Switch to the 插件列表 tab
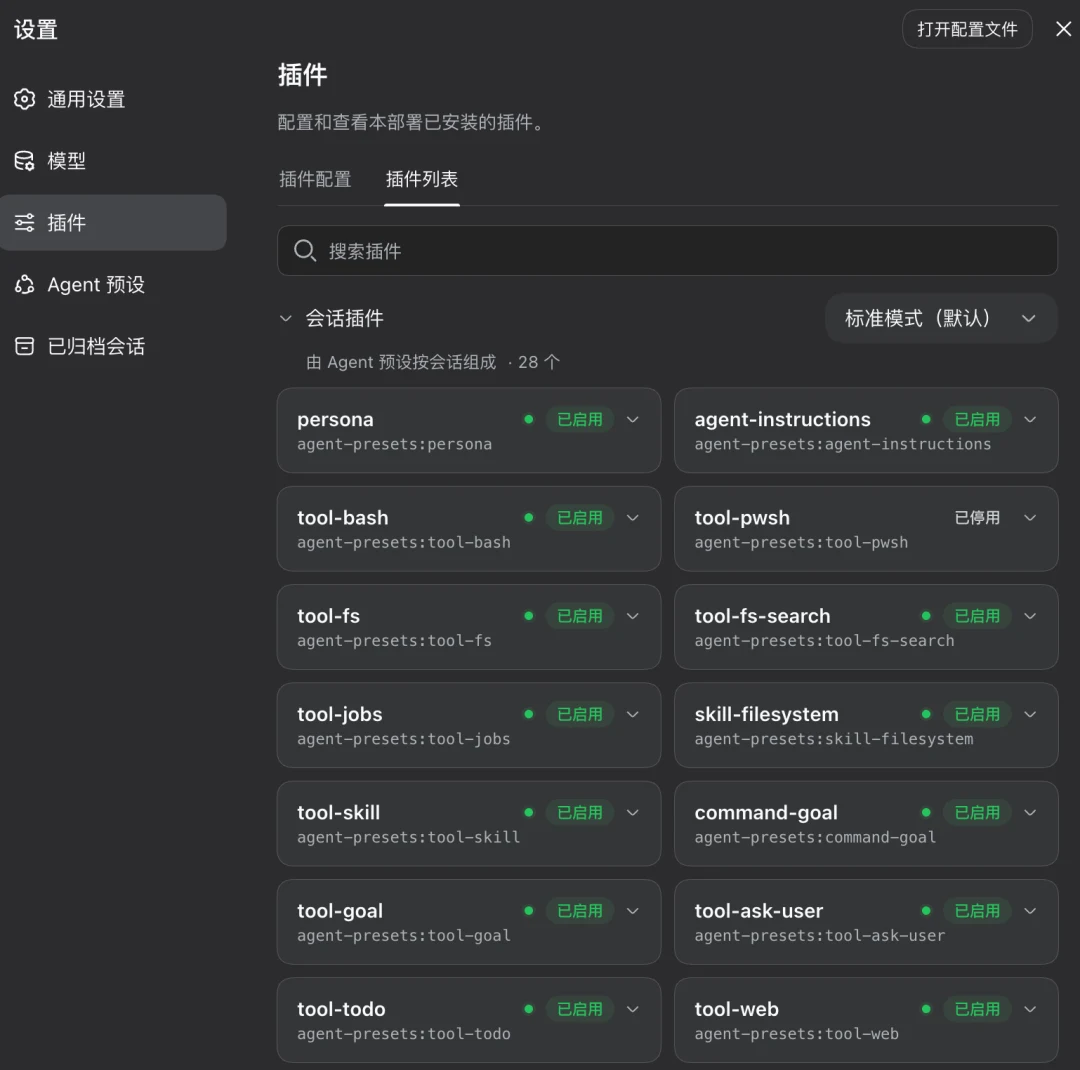The height and width of the screenshot is (1070, 1080). 422,179
